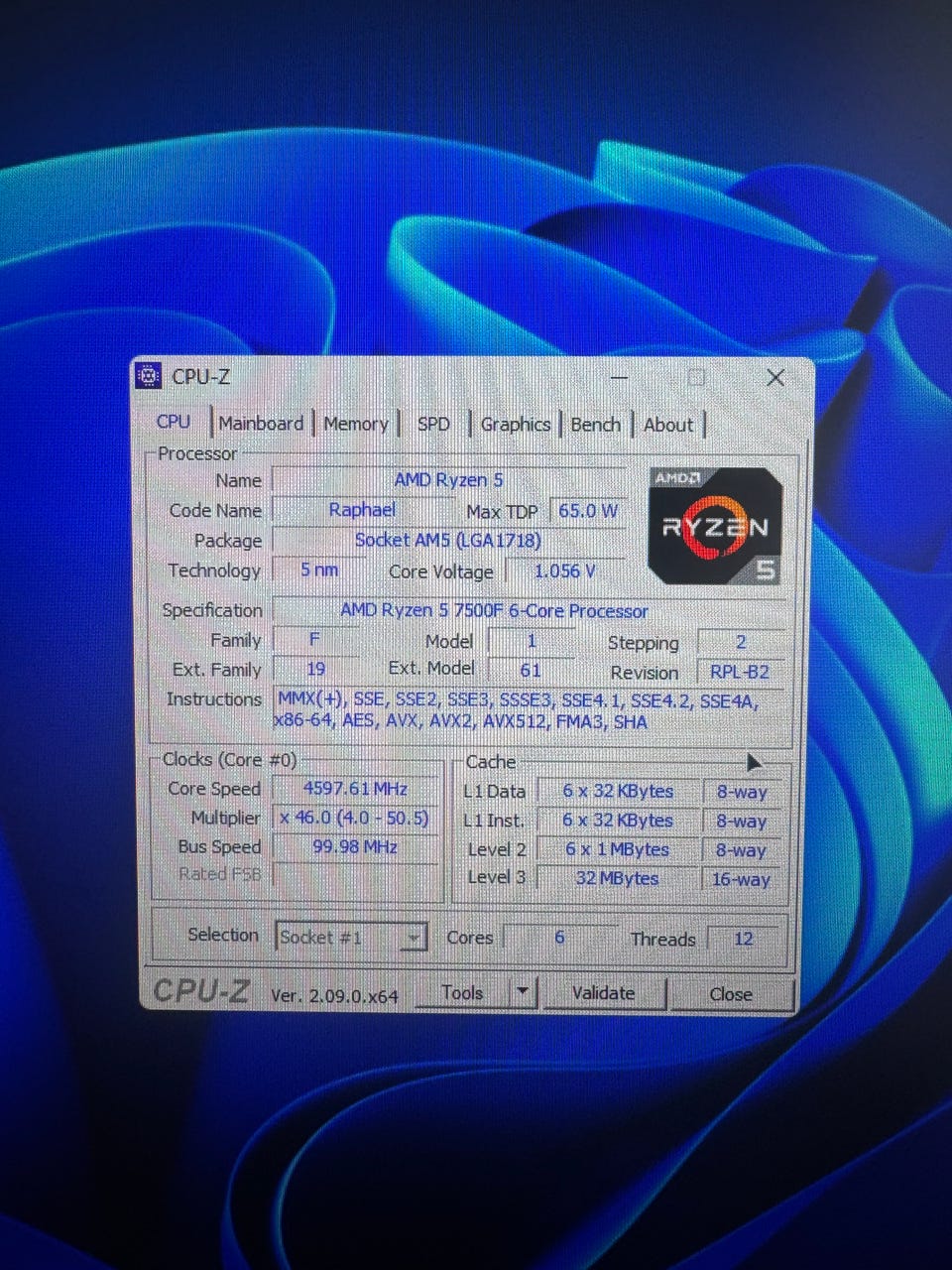Click the Close button at bottom
The height and width of the screenshot is (1270, 952).
point(730,994)
